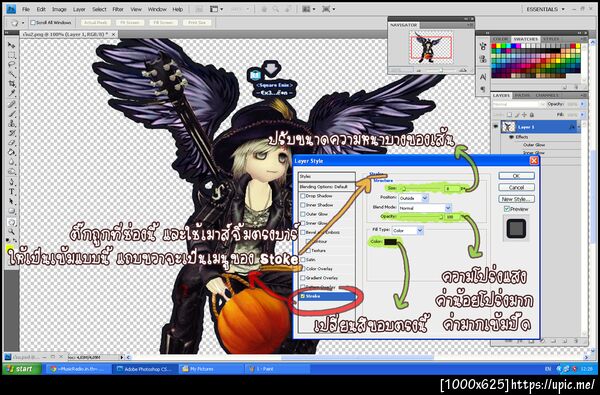Click the stroke Size value field

click(x=452, y=188)
